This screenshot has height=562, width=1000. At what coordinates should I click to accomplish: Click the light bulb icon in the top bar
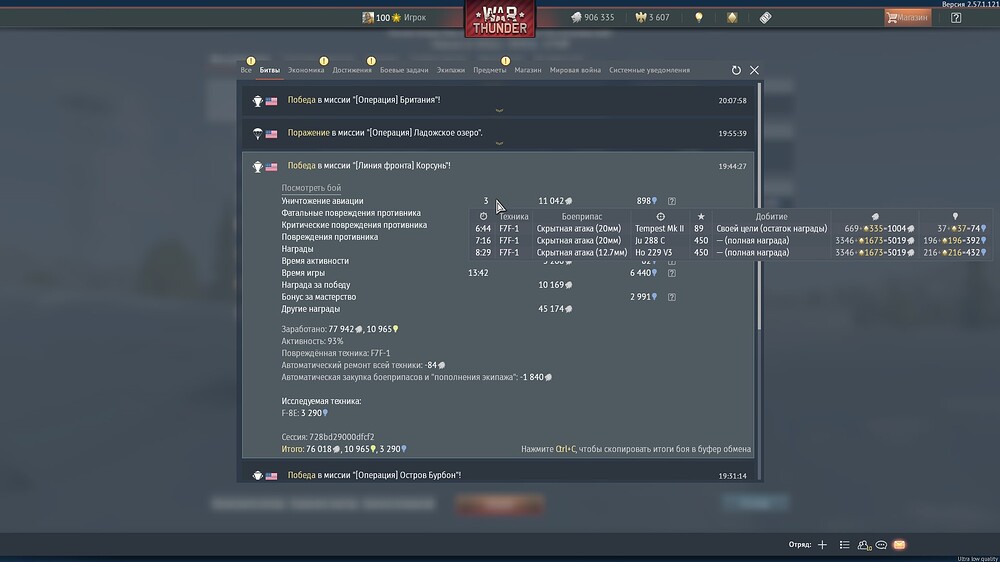tap(699, 17)
